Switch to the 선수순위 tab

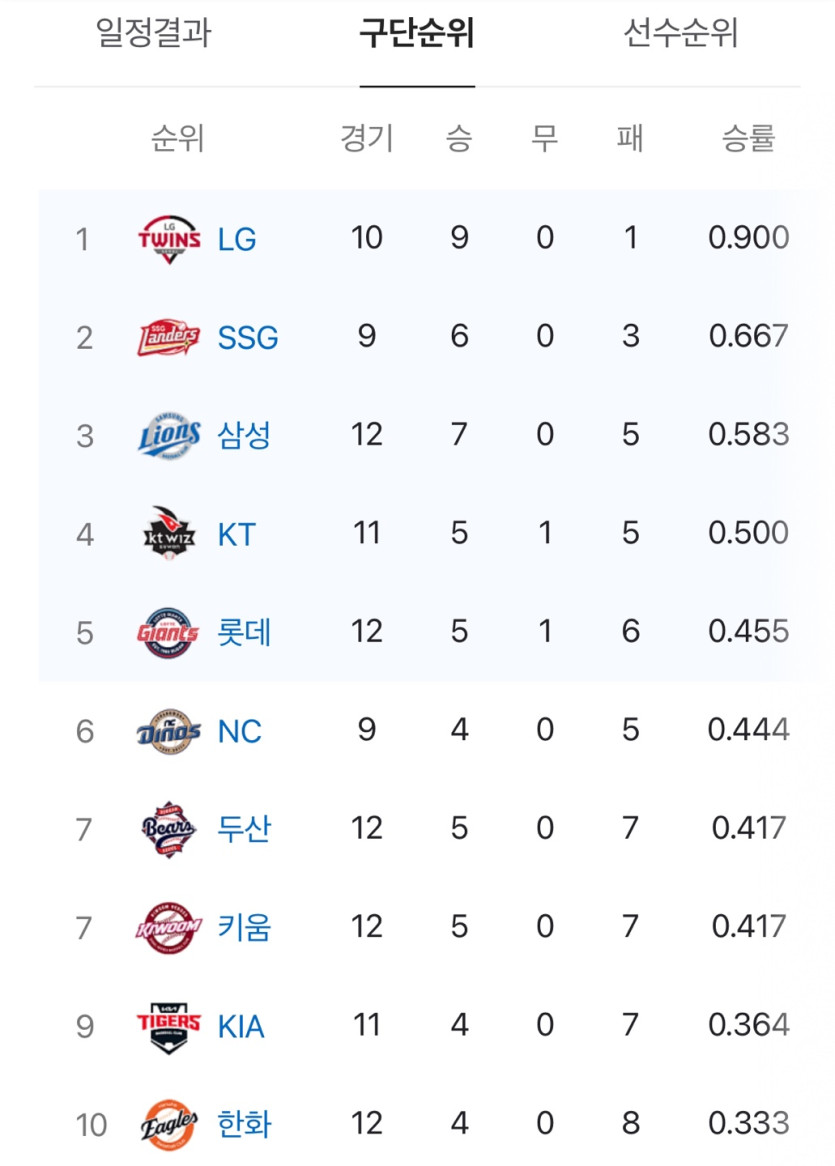tap(680, 33)
